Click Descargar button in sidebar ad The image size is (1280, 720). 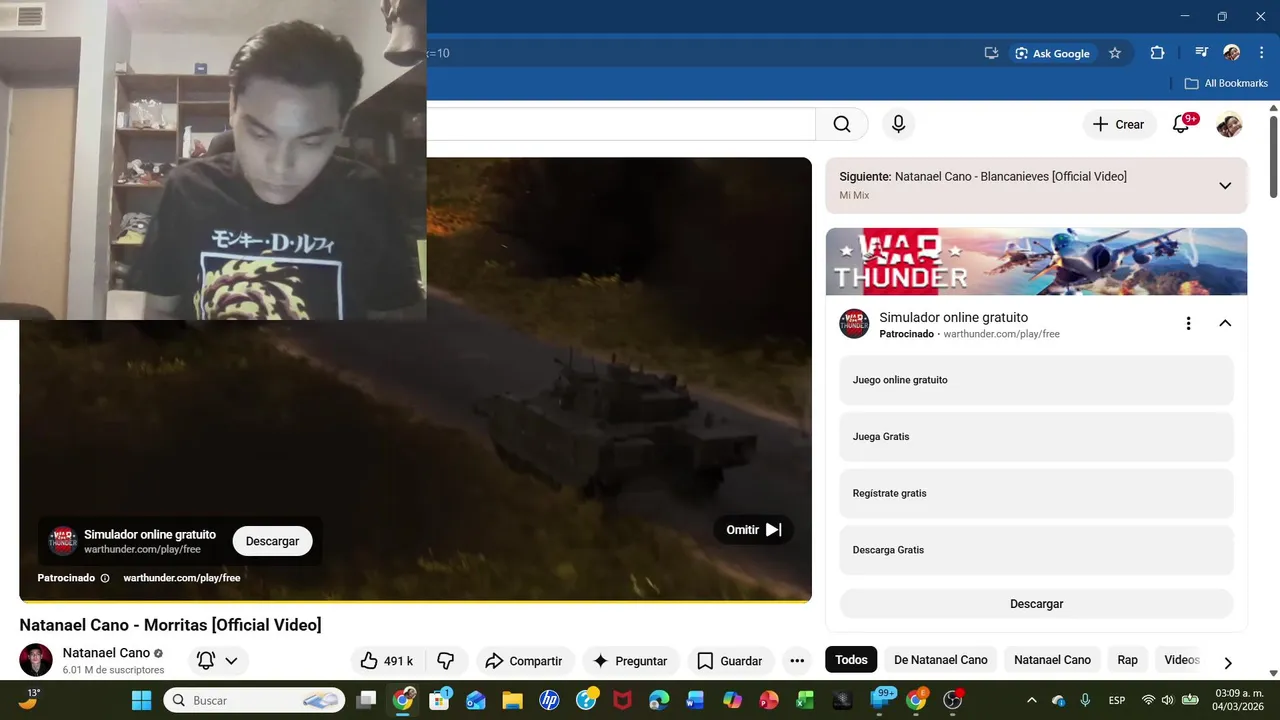[x=1036, y=604]
